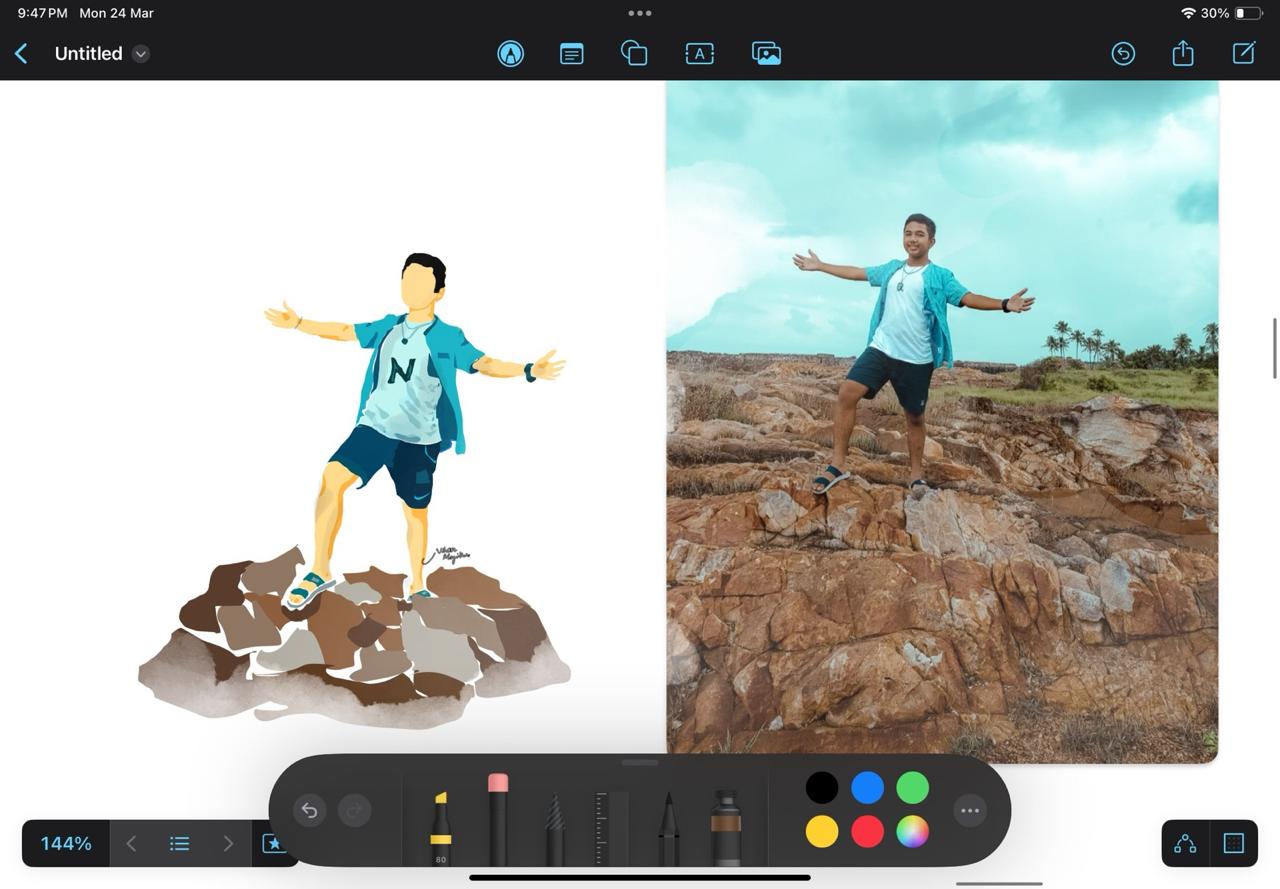Tap the vertical scrollbar at right edge

1275,348
